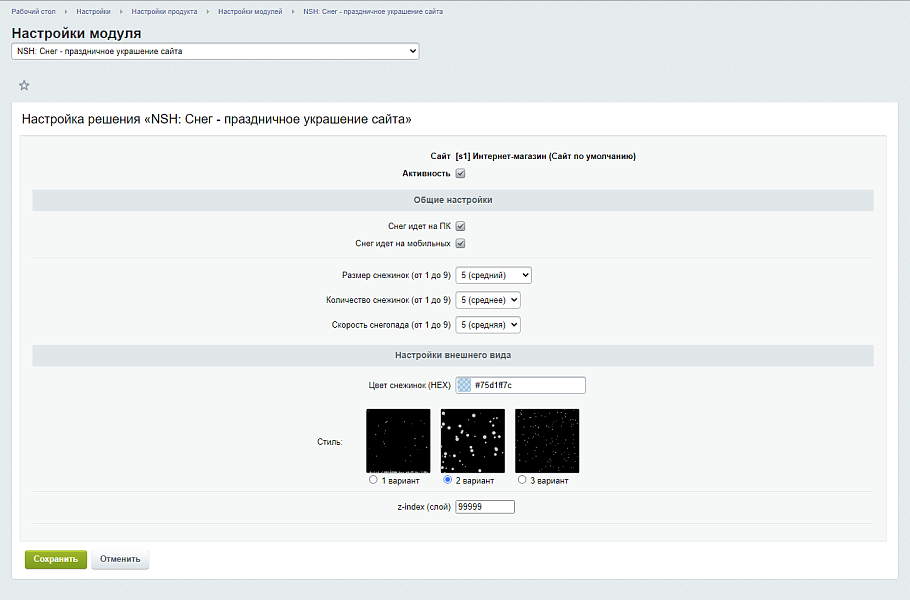Open the Размер снежинок dropdown
The width and height of the screenshot is (910, 600).
coord(493,275)
